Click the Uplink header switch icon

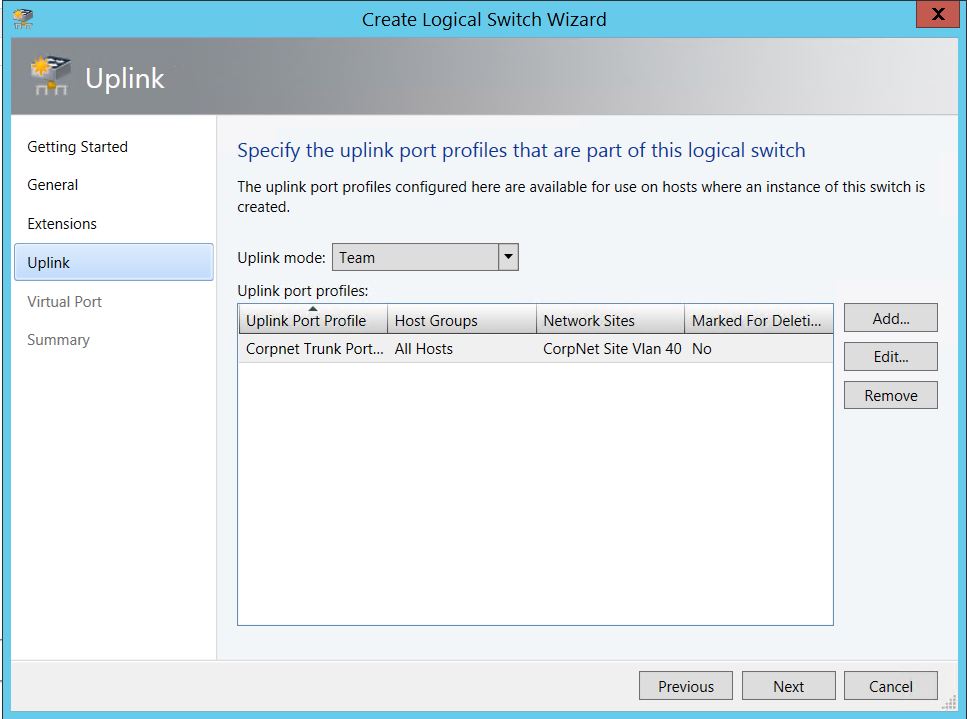point(50,78)
